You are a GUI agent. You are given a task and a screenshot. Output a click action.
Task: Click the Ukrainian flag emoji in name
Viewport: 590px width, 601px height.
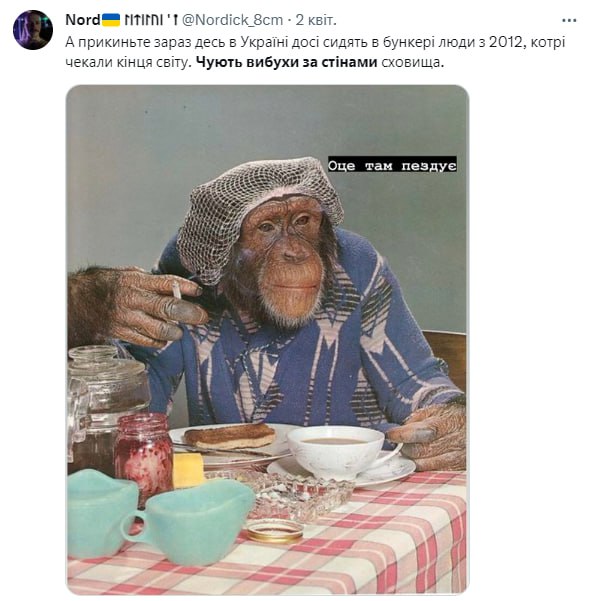(111, 20)
